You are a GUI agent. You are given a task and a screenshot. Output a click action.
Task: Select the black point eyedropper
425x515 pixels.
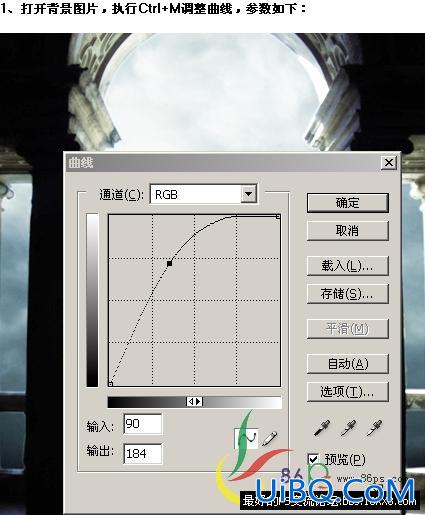[x=322, y=428]
